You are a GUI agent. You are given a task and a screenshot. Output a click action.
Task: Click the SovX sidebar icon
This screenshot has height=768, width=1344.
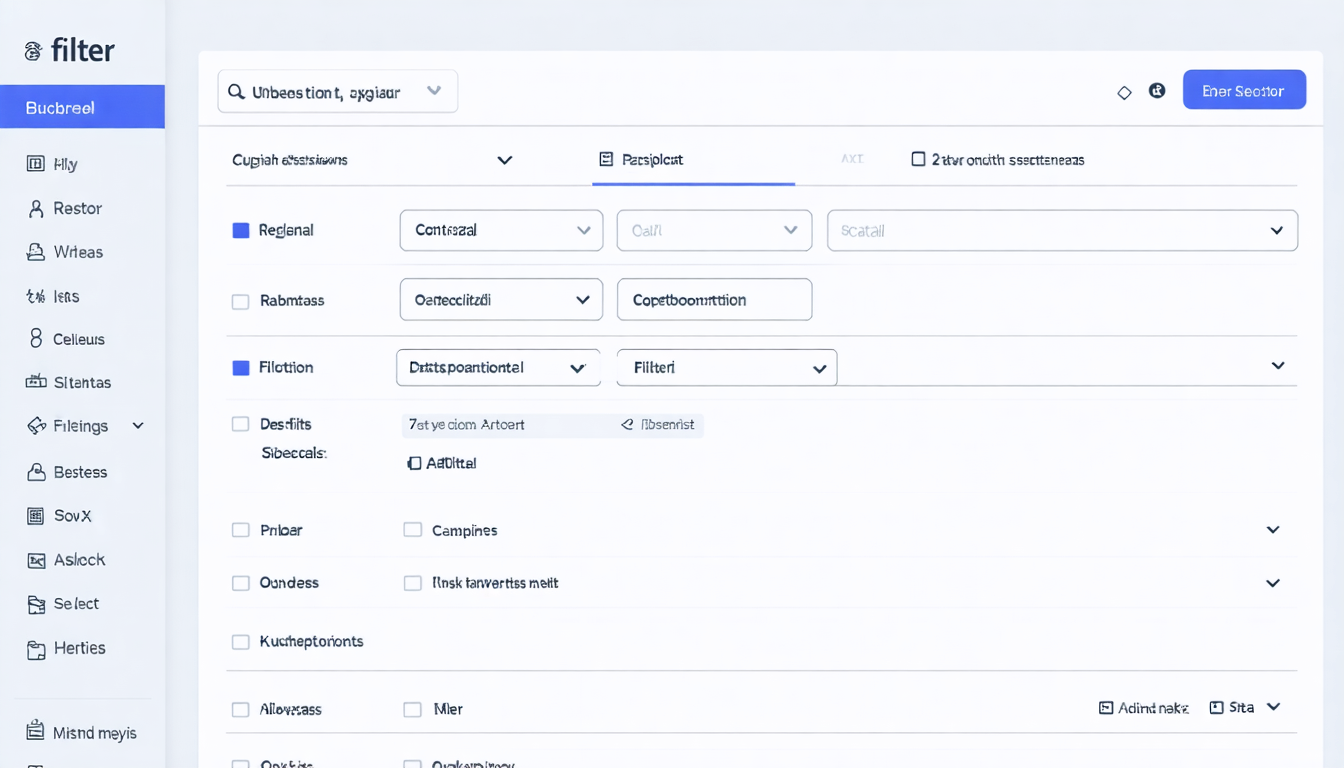(x=36, y=516)
